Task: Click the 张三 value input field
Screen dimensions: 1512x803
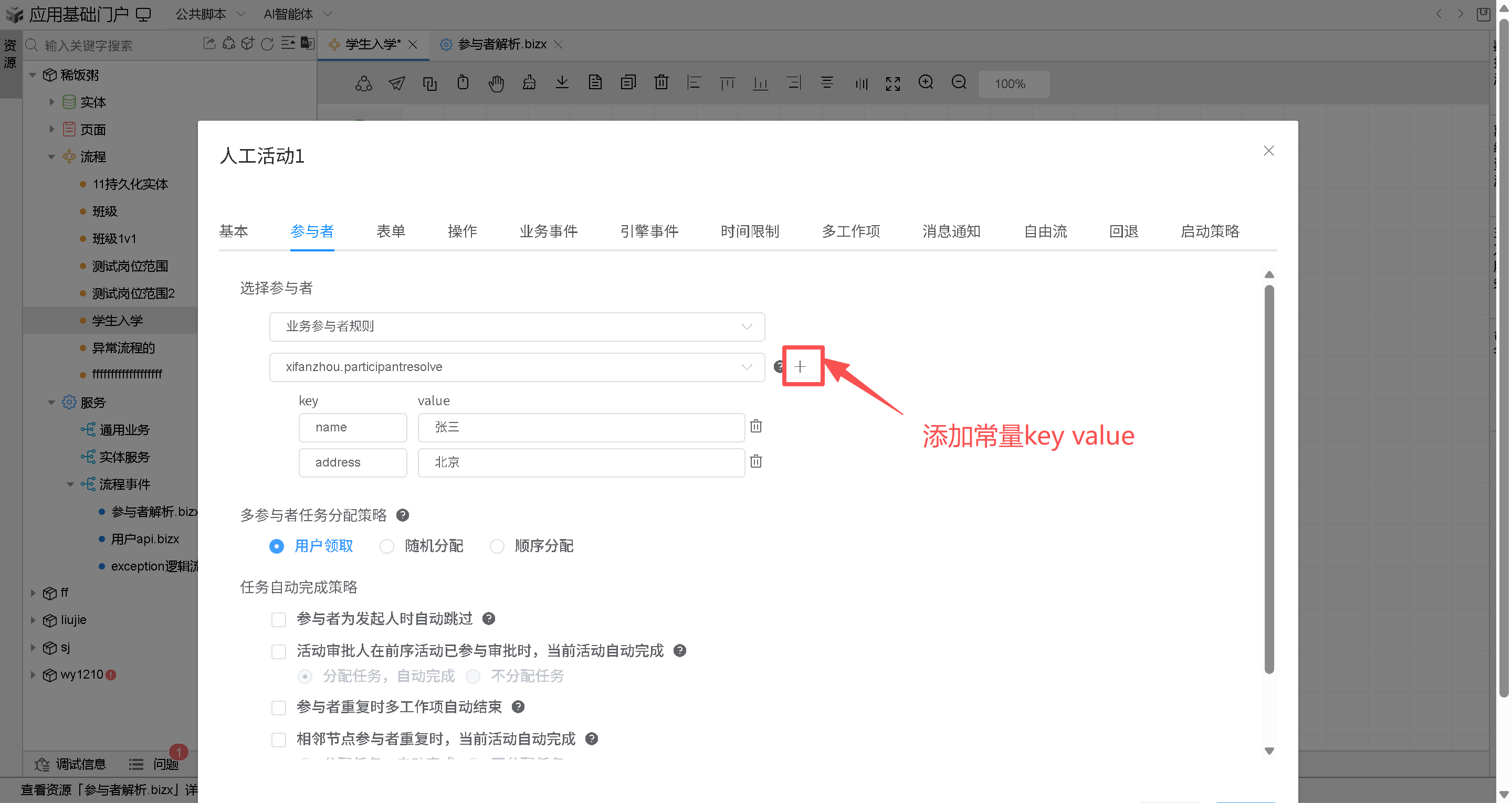Action: (x=581, y=427)
